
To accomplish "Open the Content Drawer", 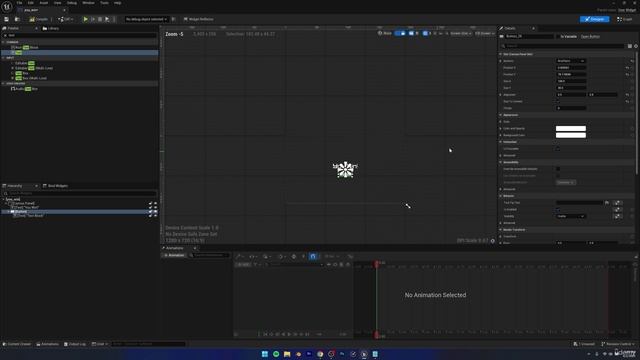I will 17,344.
